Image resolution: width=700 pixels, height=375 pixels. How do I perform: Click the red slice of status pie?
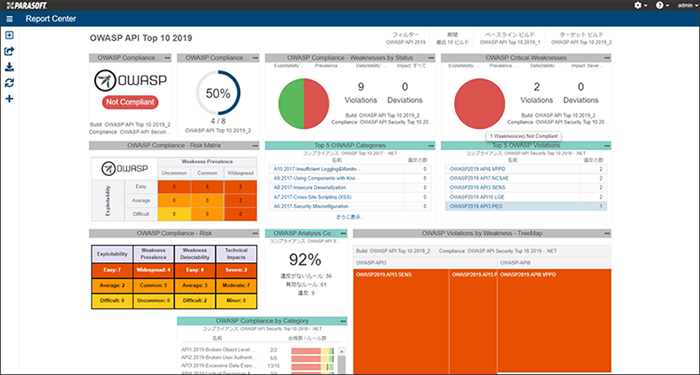pos(317,104)
